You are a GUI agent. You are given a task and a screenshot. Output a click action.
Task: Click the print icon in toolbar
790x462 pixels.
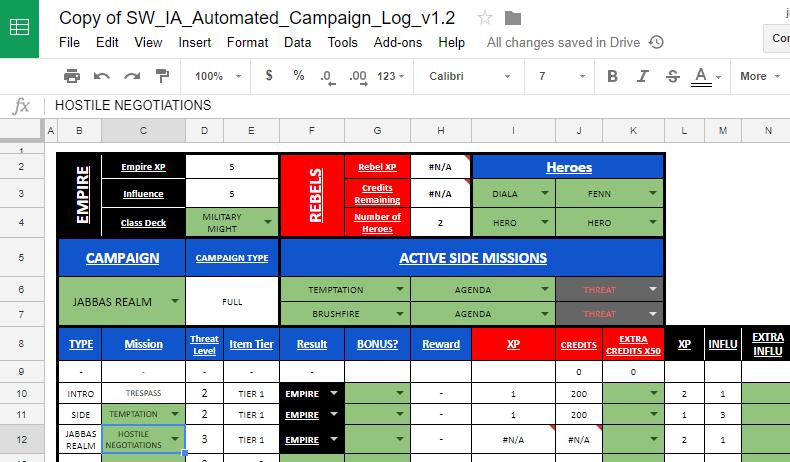[71, 76]
